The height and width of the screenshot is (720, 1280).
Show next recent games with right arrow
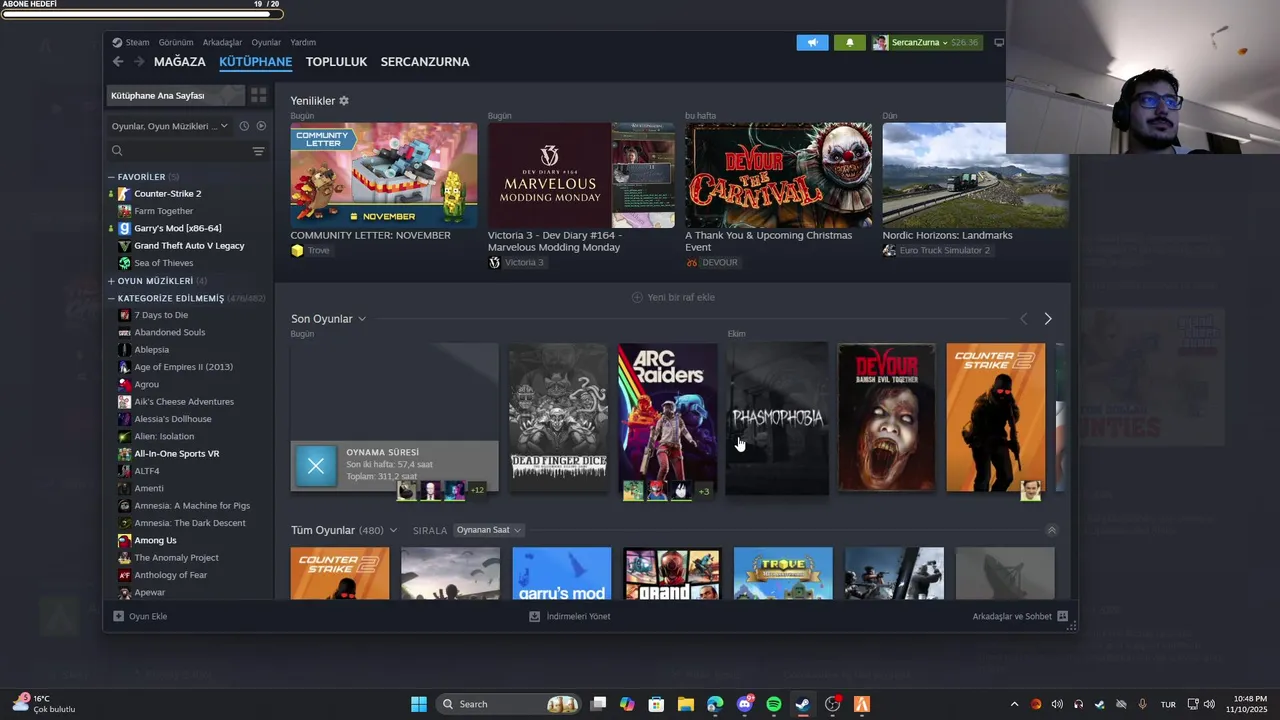[x=1047, y=319]
